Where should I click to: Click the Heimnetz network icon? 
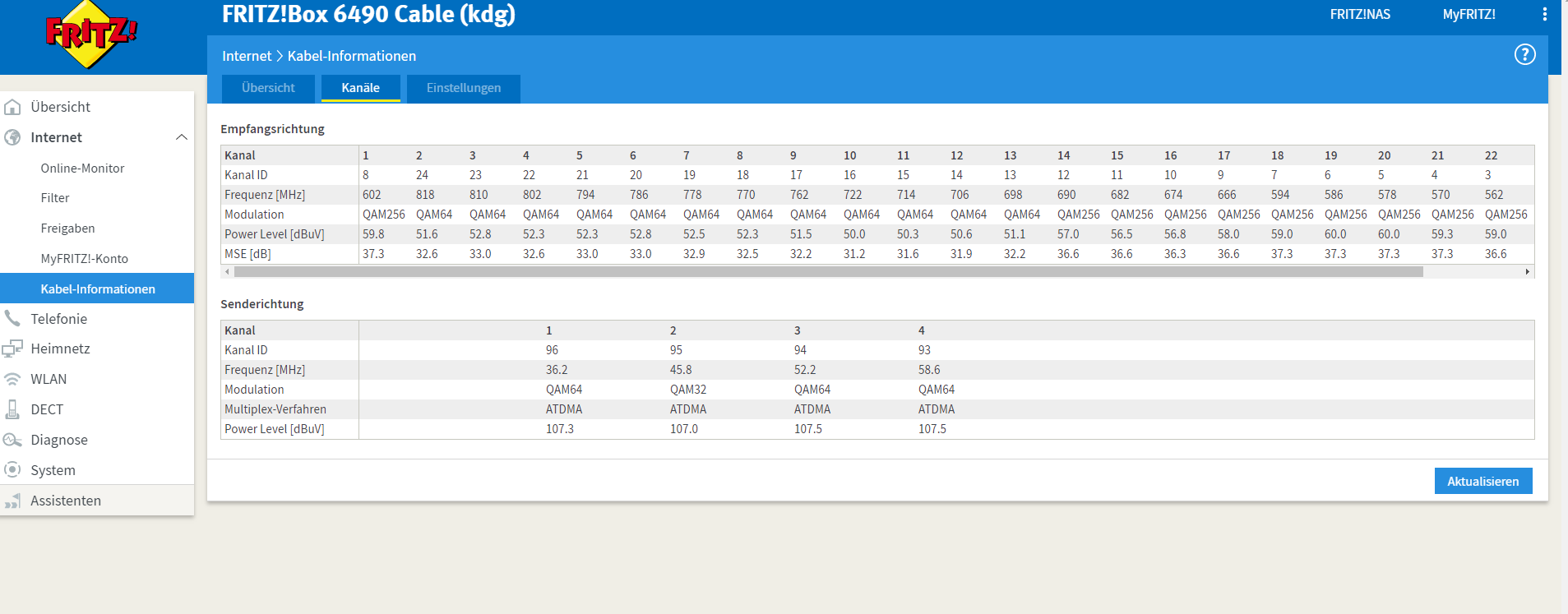click(x=12, y=349)
